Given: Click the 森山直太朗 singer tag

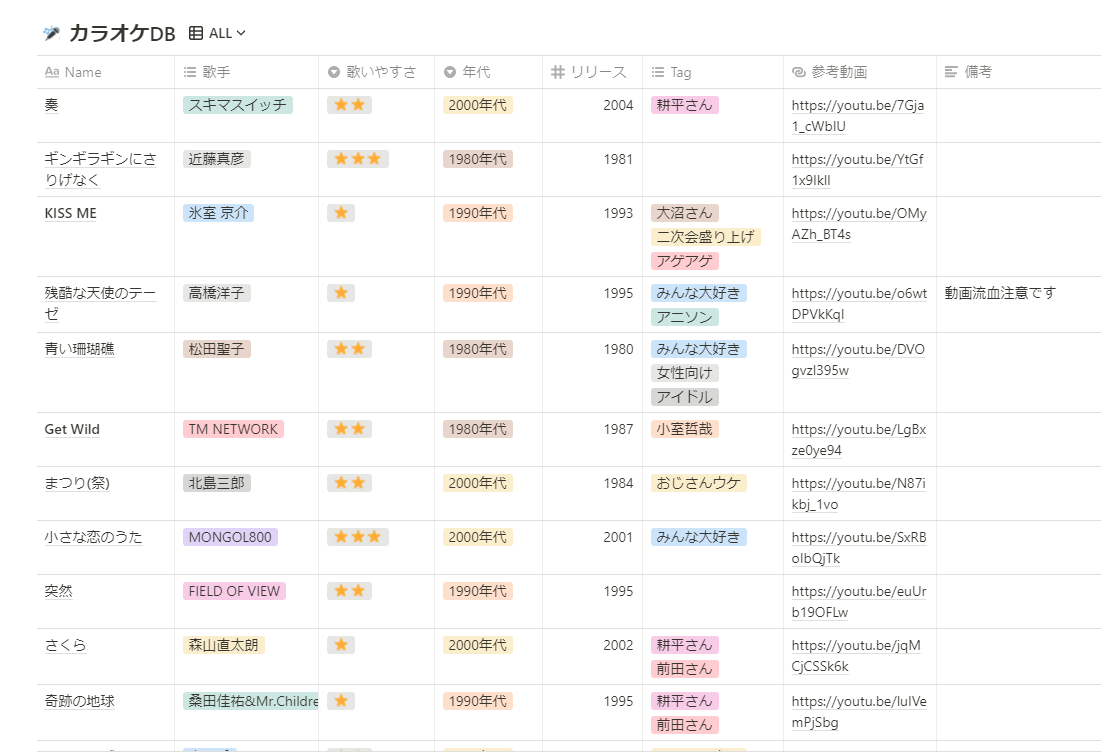Looking at the screenshot, I should pos(223,645).
